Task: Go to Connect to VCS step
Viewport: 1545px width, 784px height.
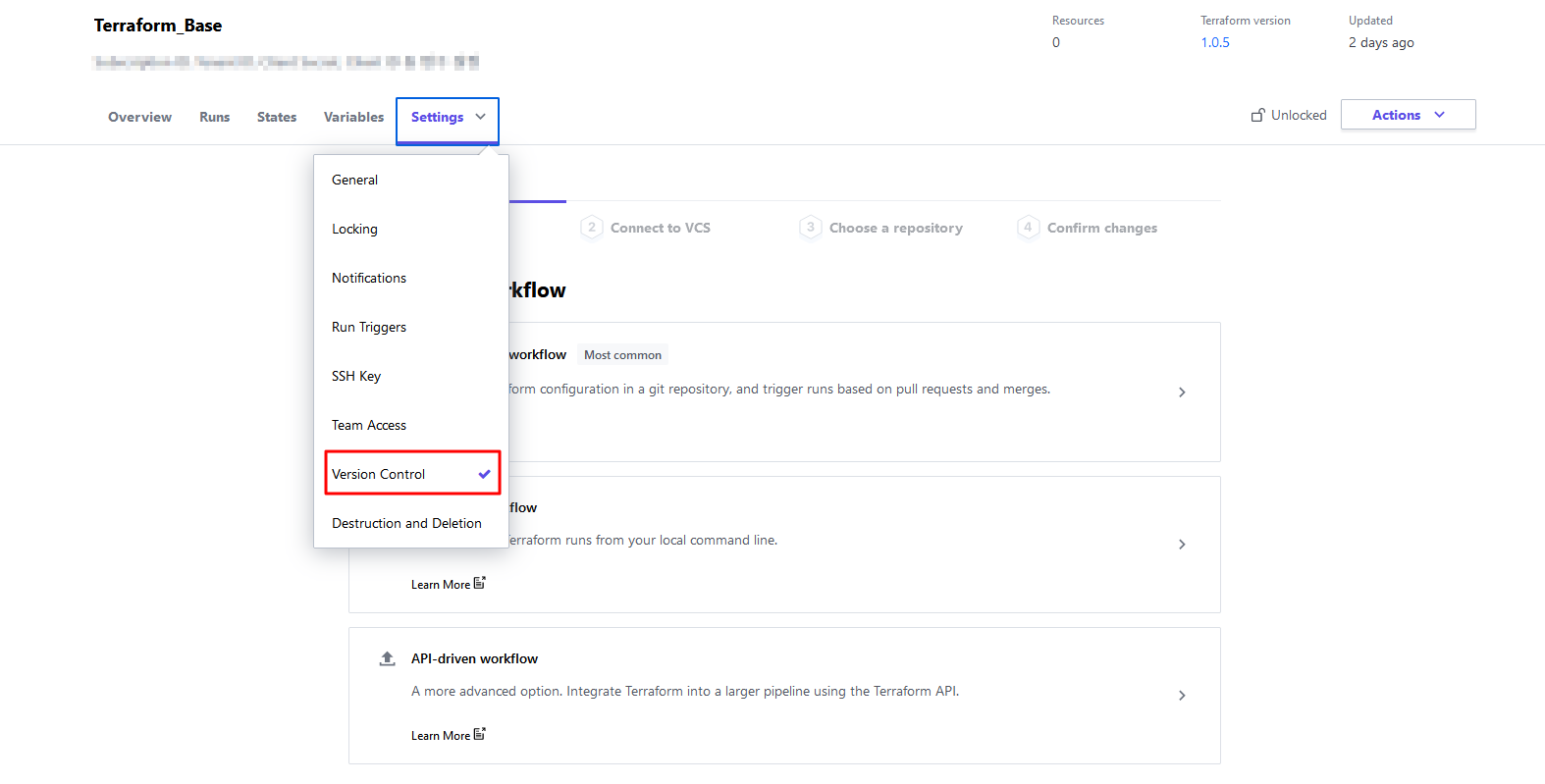Action: point(661,228)
